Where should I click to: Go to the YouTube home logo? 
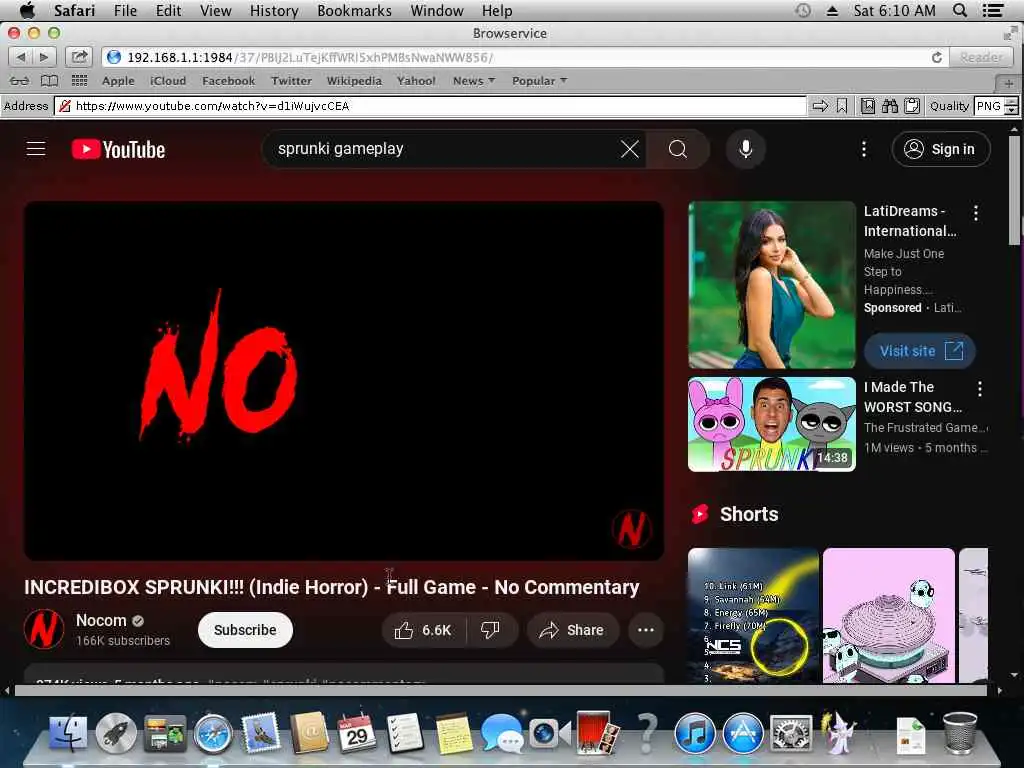[x=118, y=150]
